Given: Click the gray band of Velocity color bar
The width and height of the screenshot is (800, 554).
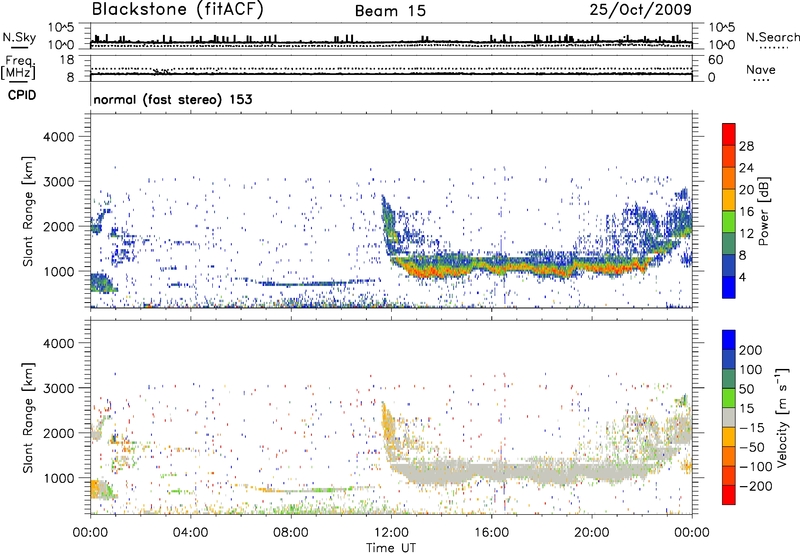Looking at the screenshot, I should pos(729,417).
